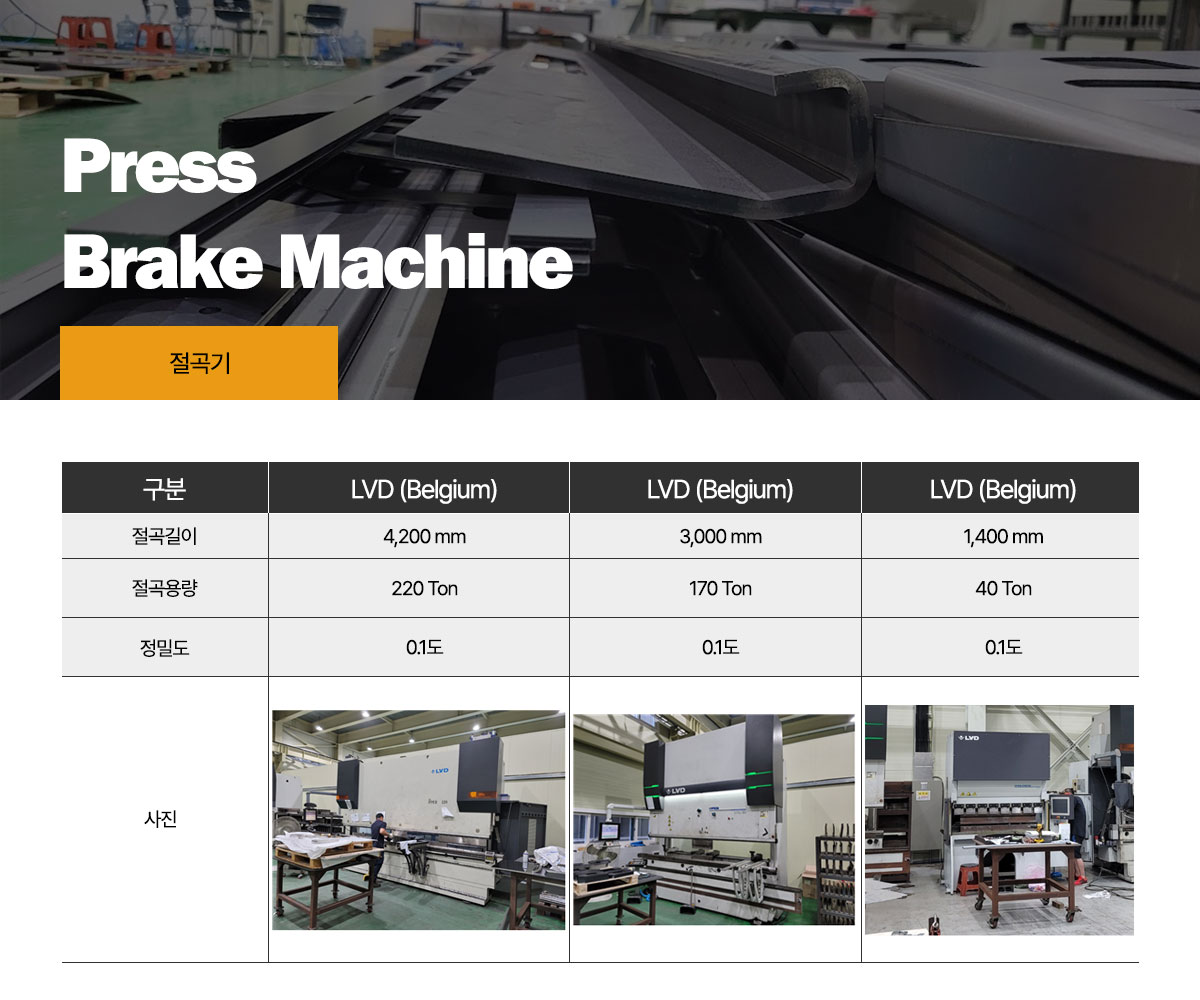The height and width of the screenshot is (1000, 1200).
Task: Select the 정밀도 row label
Action: click(x=165, y=647)
